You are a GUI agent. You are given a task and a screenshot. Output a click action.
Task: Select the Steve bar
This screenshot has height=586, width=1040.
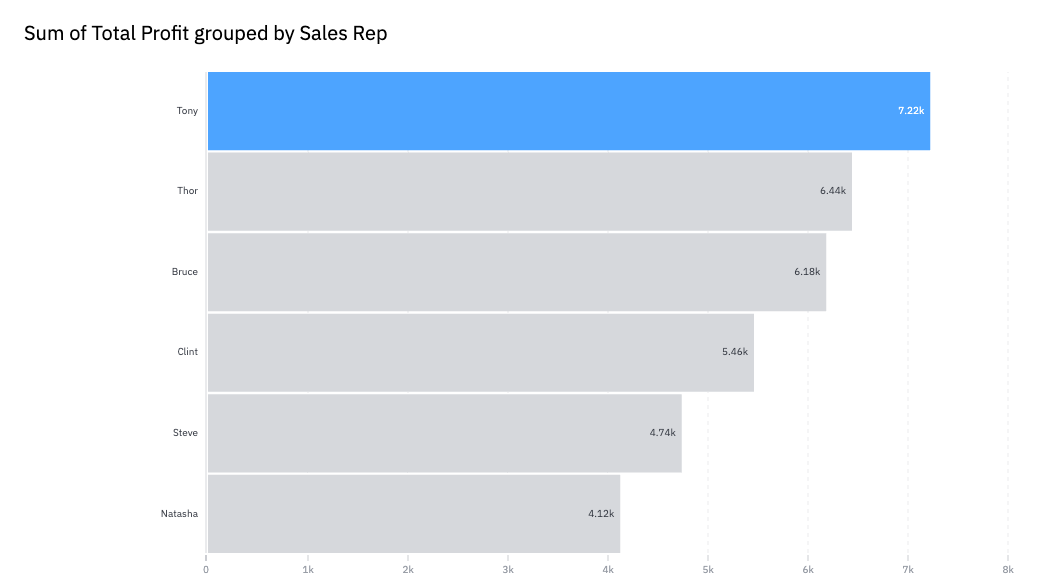click(444, 433)
